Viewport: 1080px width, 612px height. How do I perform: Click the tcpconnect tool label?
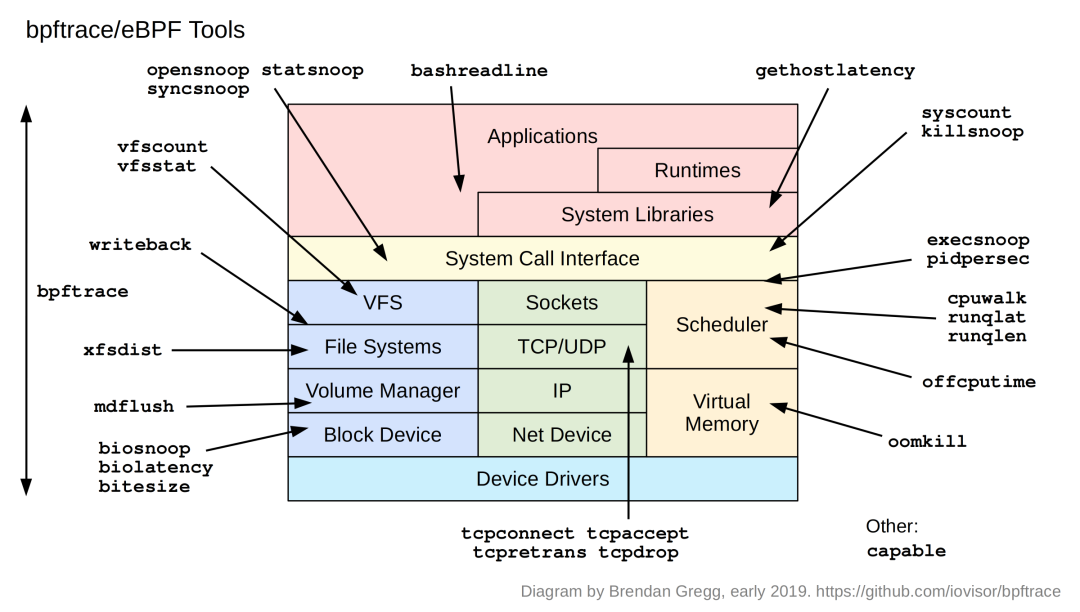(516, 533)
